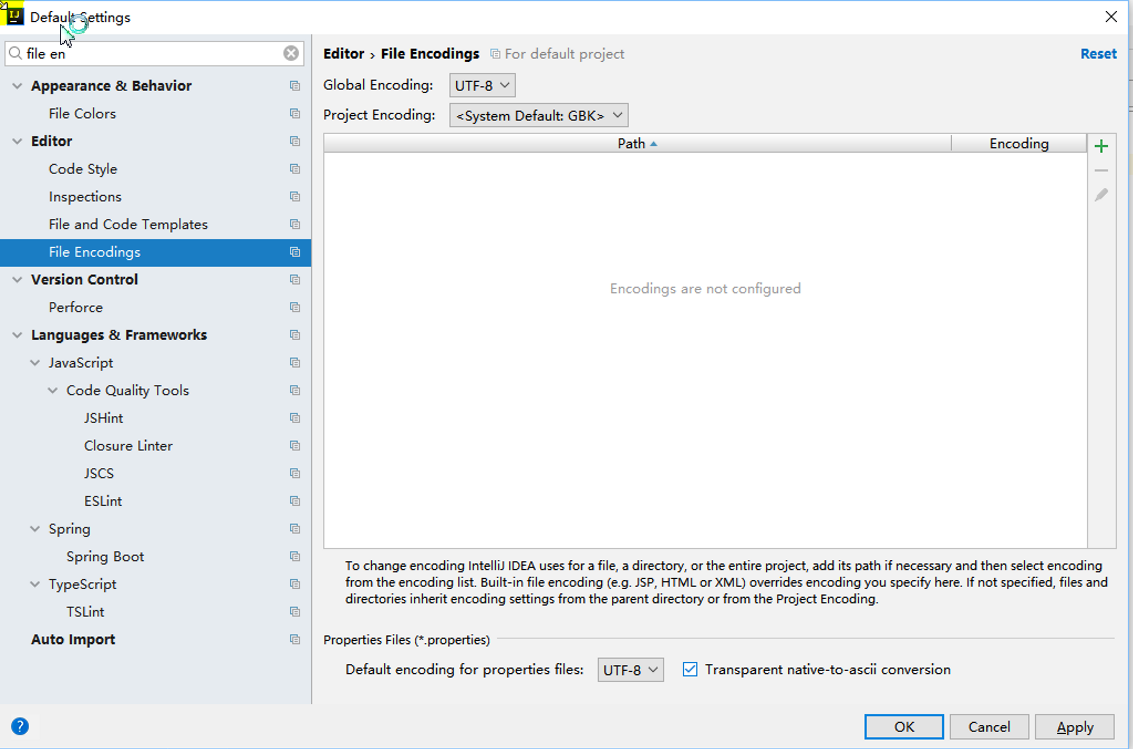Select Auto Import settings page
The image size is (1133, 749).
tap(73, 639)
